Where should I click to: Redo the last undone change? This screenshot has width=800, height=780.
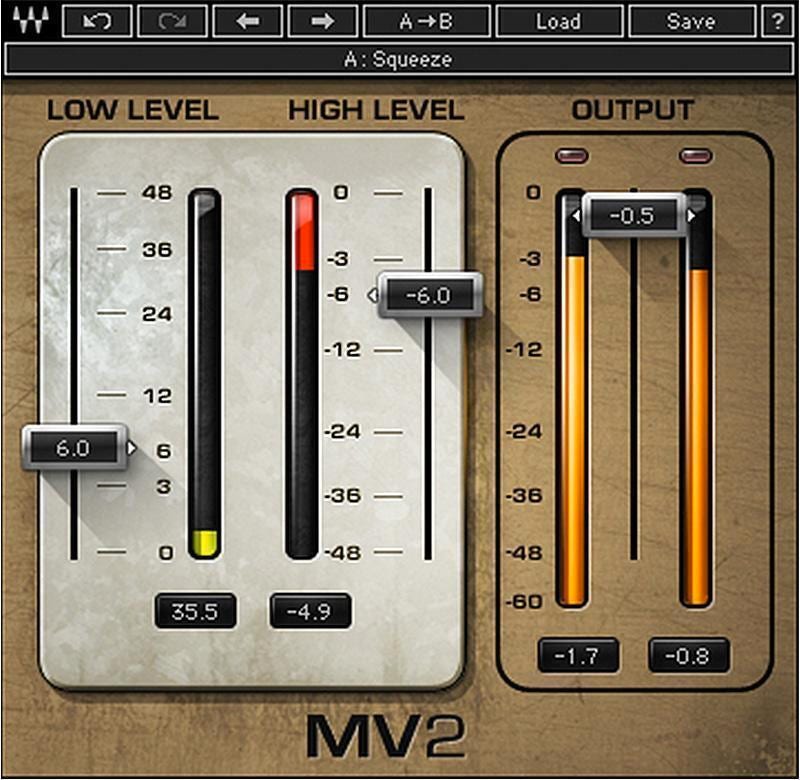(174, 20)
